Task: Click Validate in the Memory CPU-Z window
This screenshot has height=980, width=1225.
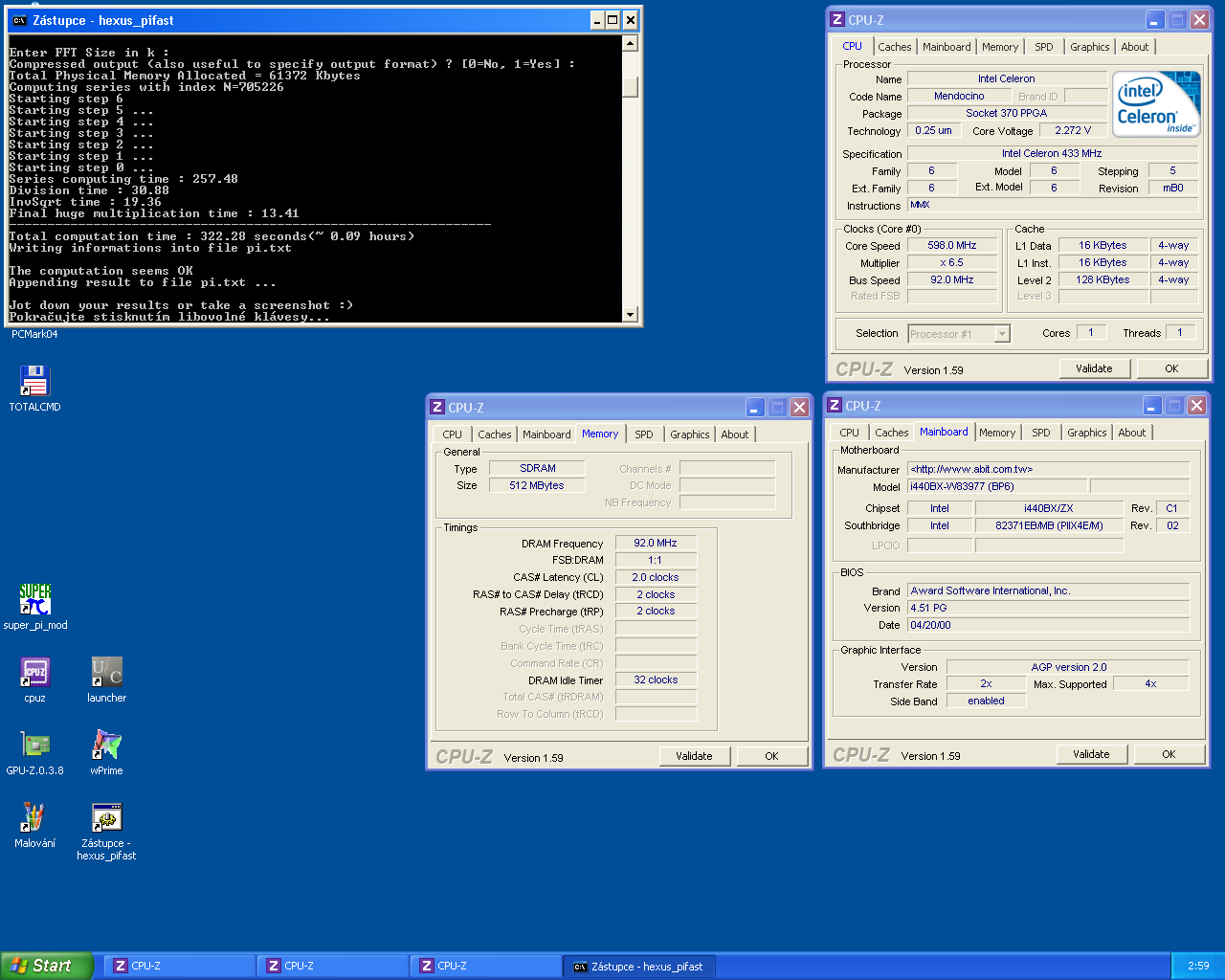Action: point(694,756)
